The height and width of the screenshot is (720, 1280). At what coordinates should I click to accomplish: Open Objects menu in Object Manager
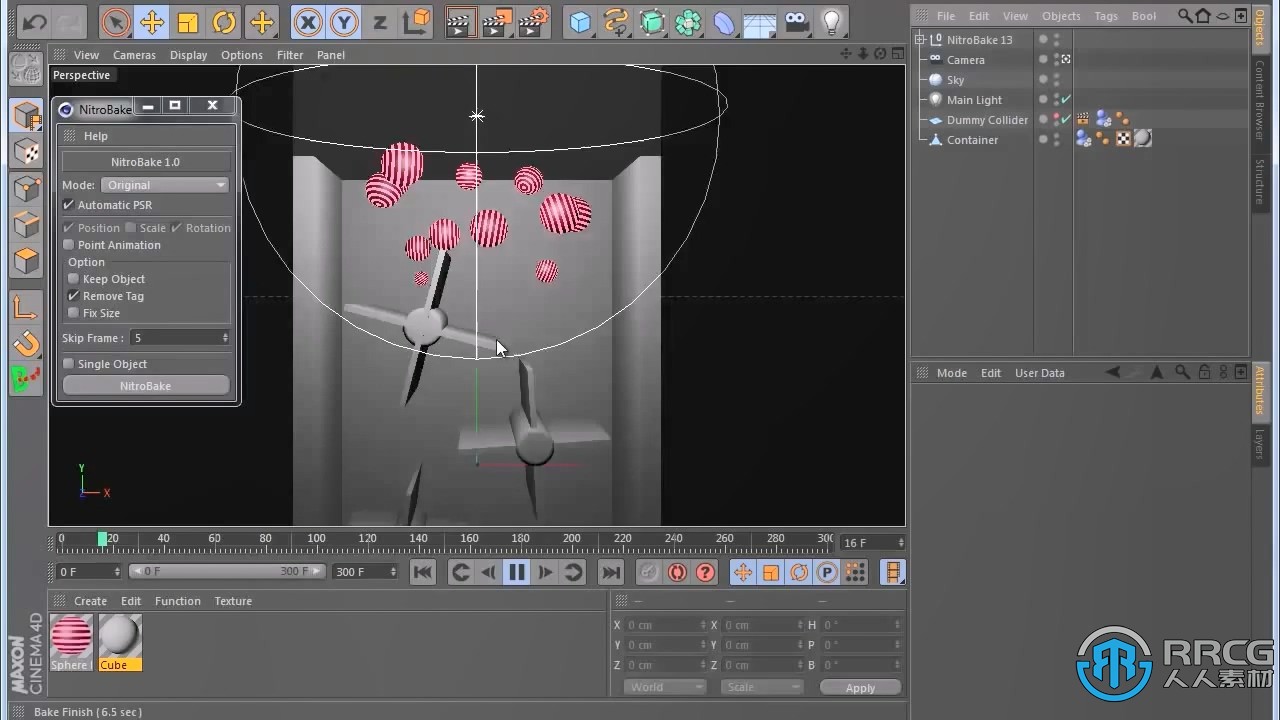(x=1061, y=16)
